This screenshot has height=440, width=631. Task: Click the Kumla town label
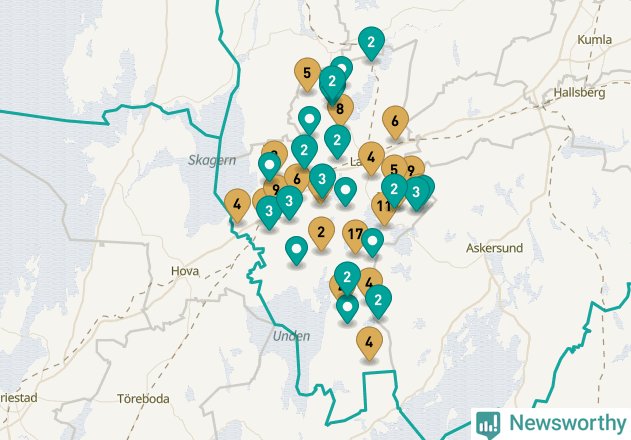[595, 39]
